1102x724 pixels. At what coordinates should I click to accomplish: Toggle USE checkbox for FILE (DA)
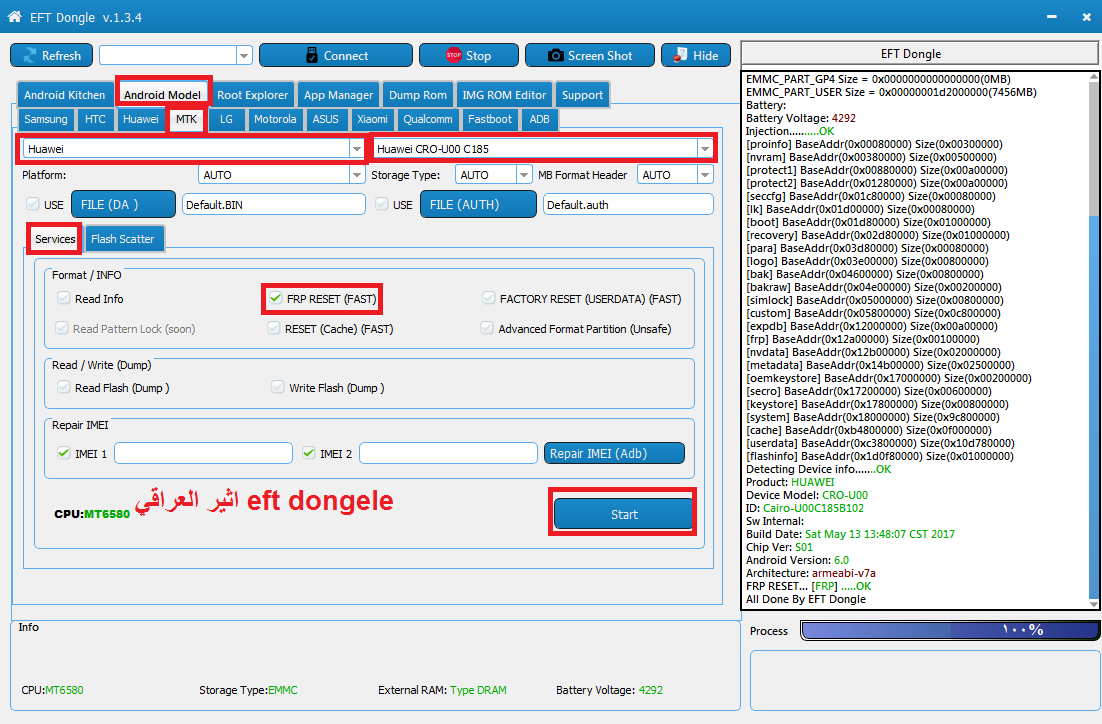(x=32, y=204)
